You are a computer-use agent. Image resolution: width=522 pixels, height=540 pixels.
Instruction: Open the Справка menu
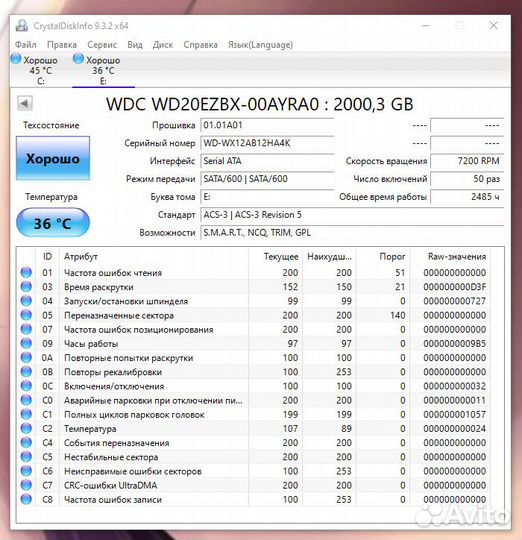[200, 45]
